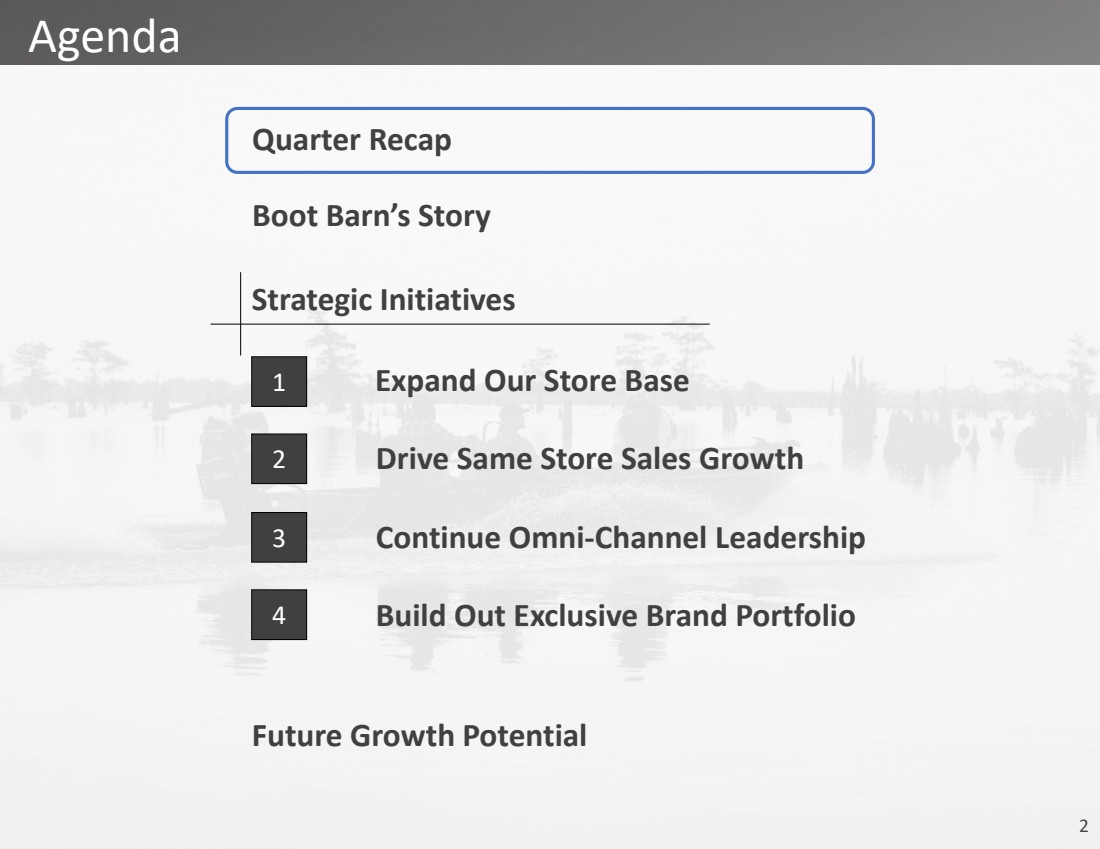Click the Boot Barn's Story entry

click(x=371, y=216)
